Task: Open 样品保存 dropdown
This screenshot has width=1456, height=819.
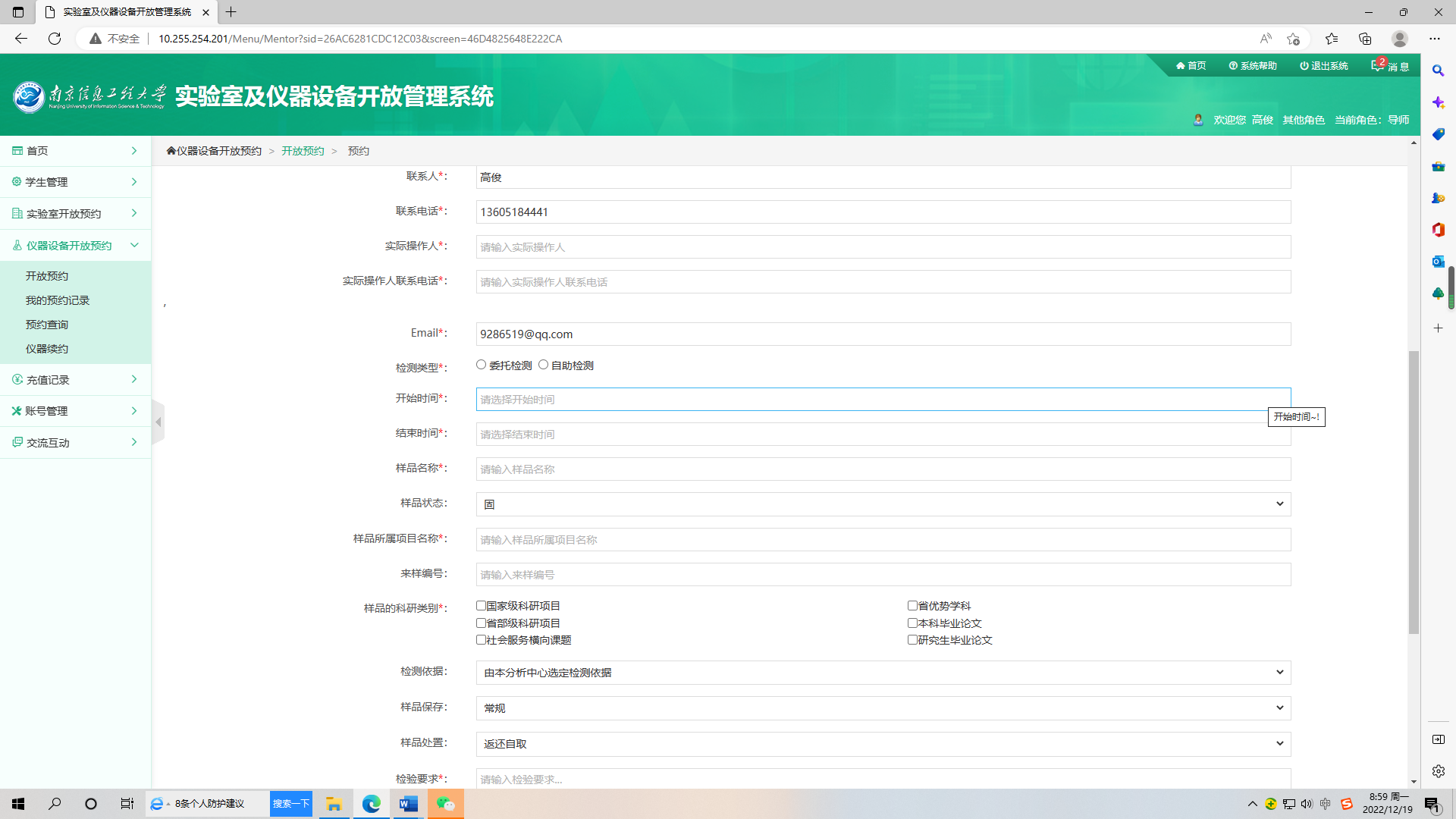Action: (883, 708)
